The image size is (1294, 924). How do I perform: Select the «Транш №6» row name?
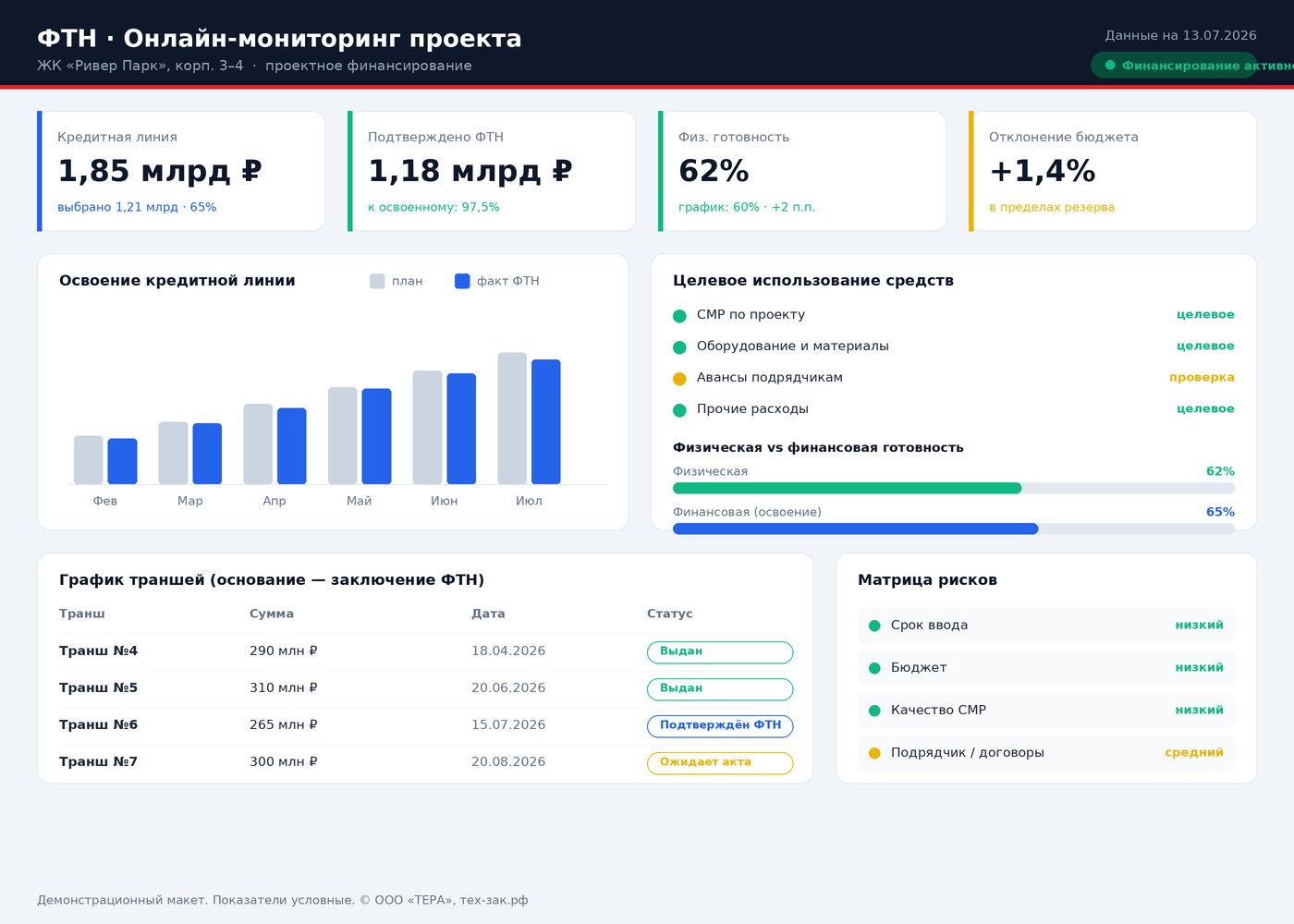[x=98, y=725]
